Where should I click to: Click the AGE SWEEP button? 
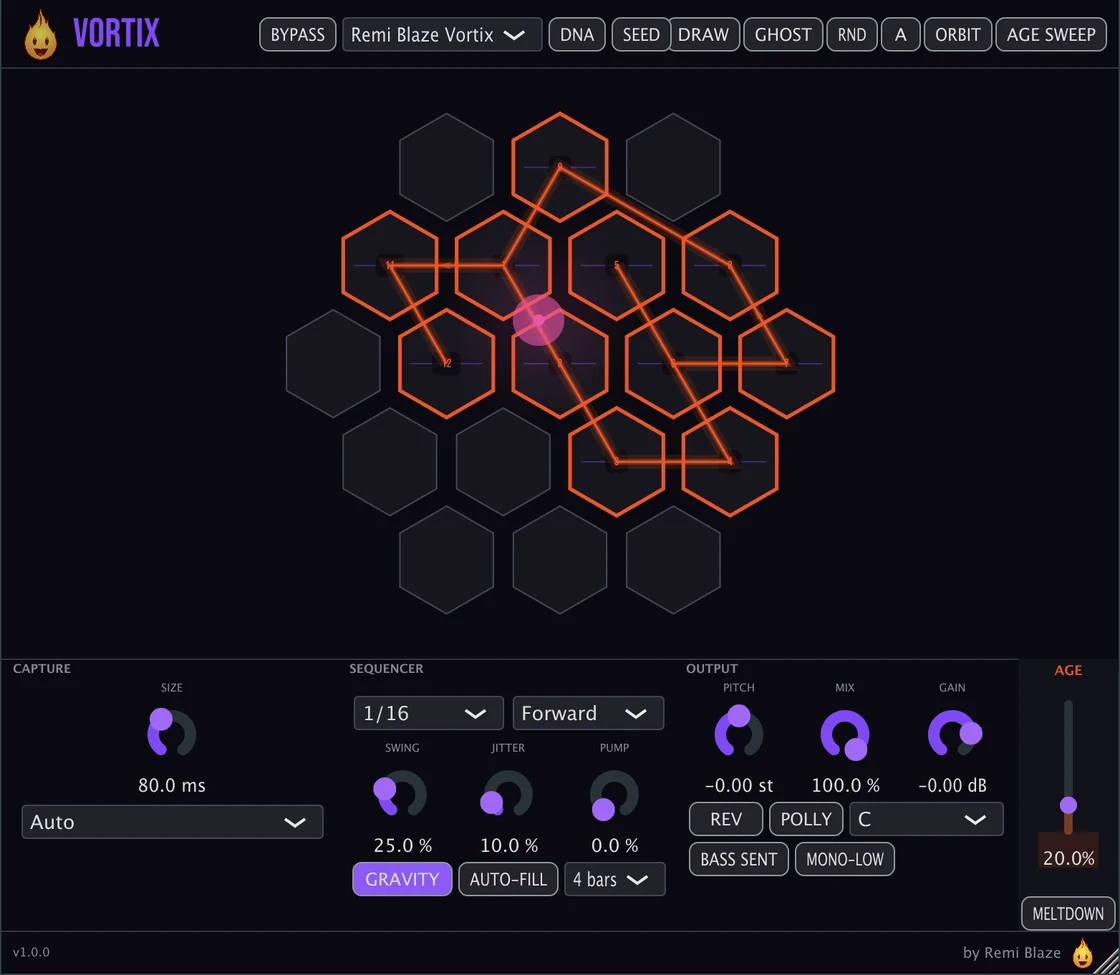click(1051, 34)
